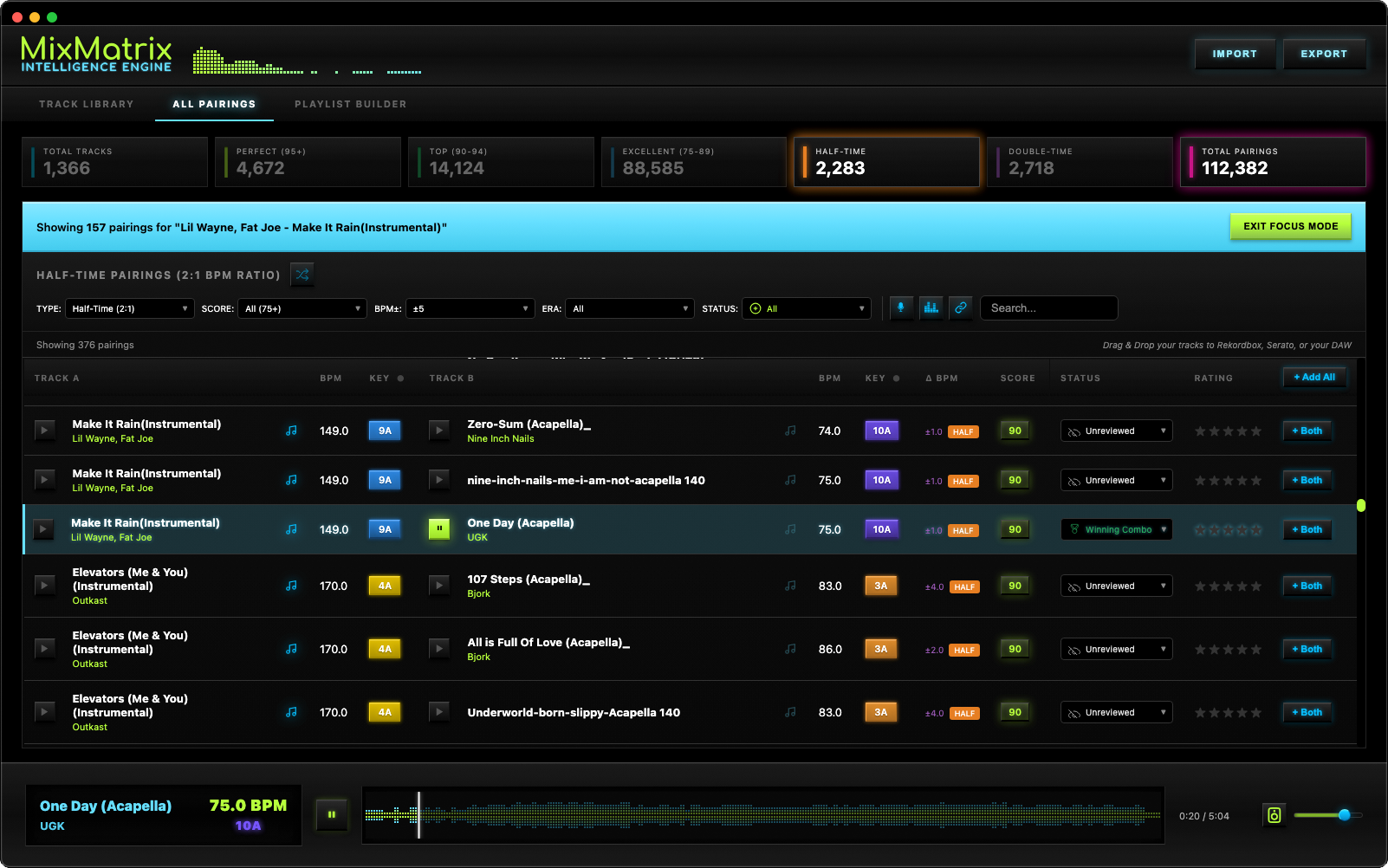Open Winning Combo status dropdown for One Day
The height and width of the screenshot is (868, 1388).
[x=1116, y=529]
